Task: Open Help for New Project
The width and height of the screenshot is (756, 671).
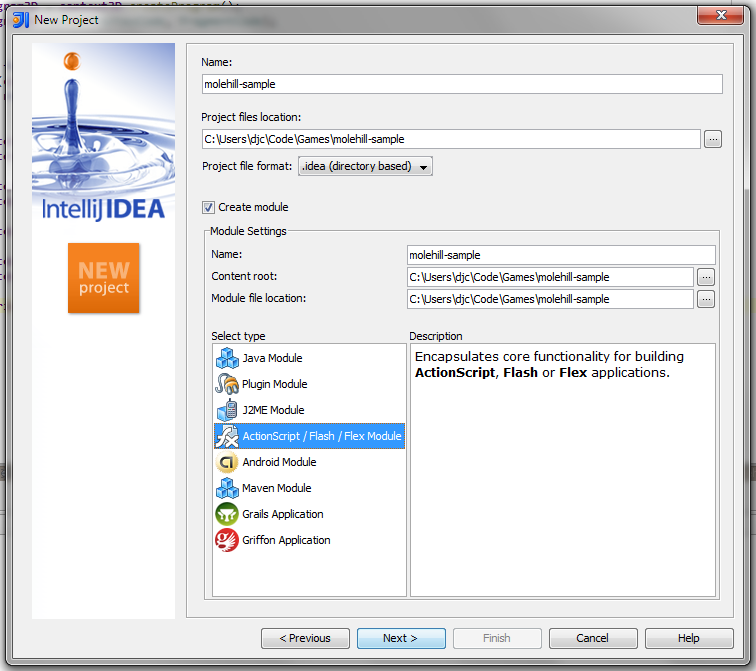Action: coord(689,638)
